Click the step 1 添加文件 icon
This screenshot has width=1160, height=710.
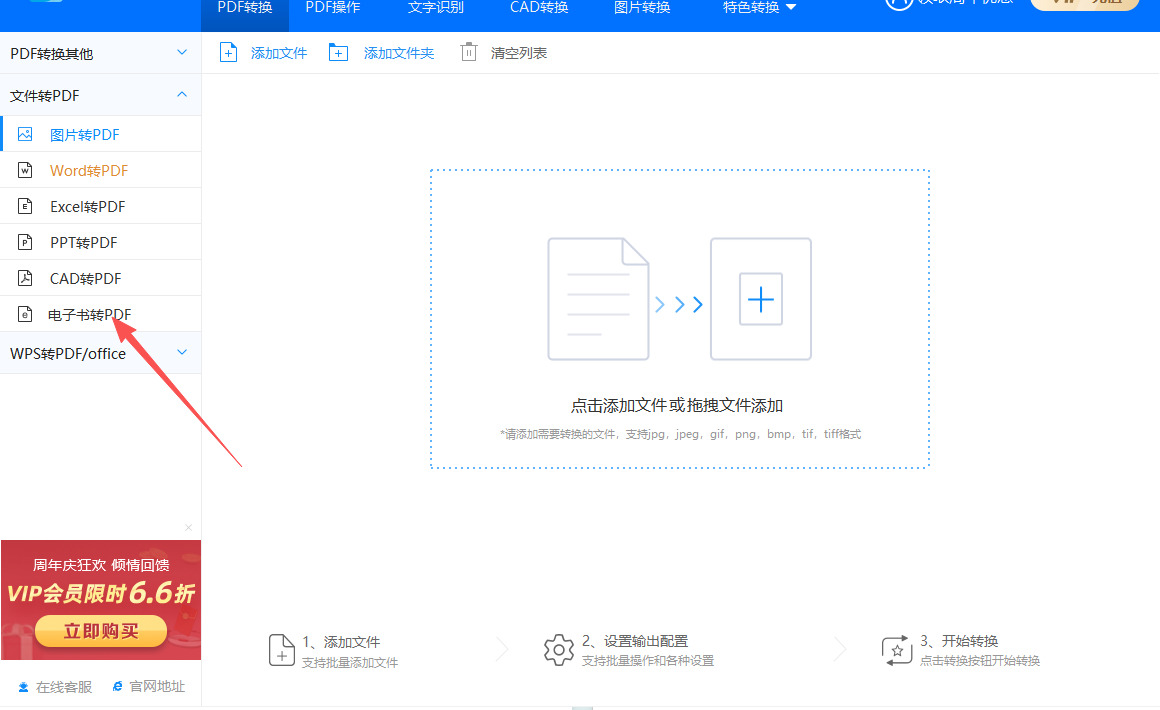[x=281, y=650]
